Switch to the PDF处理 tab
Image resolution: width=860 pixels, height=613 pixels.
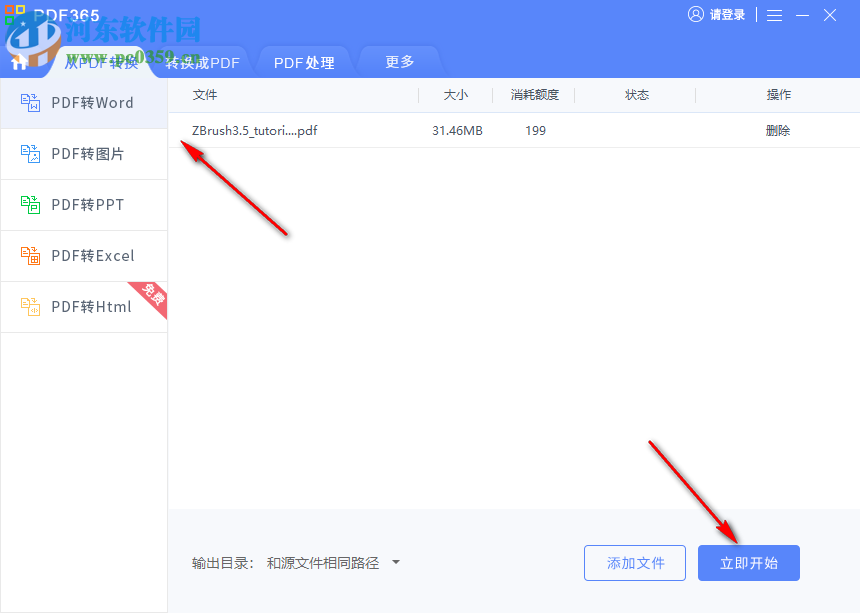point(304,62)
